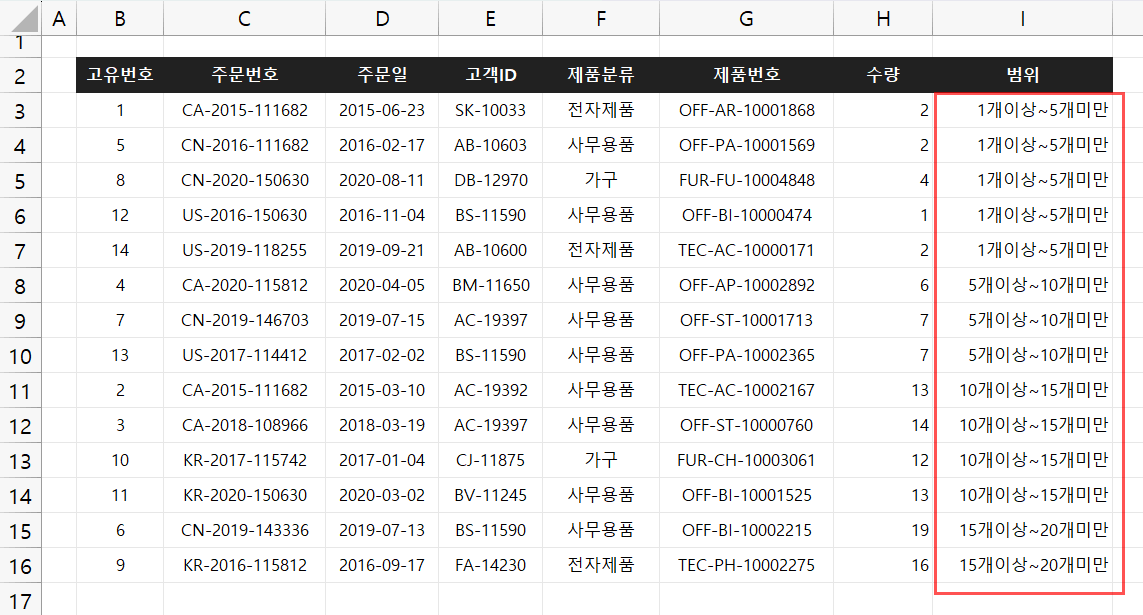The image size is (1143, 615).
Task: Select cell with CA-2018-108966
Action: point(244,426)
